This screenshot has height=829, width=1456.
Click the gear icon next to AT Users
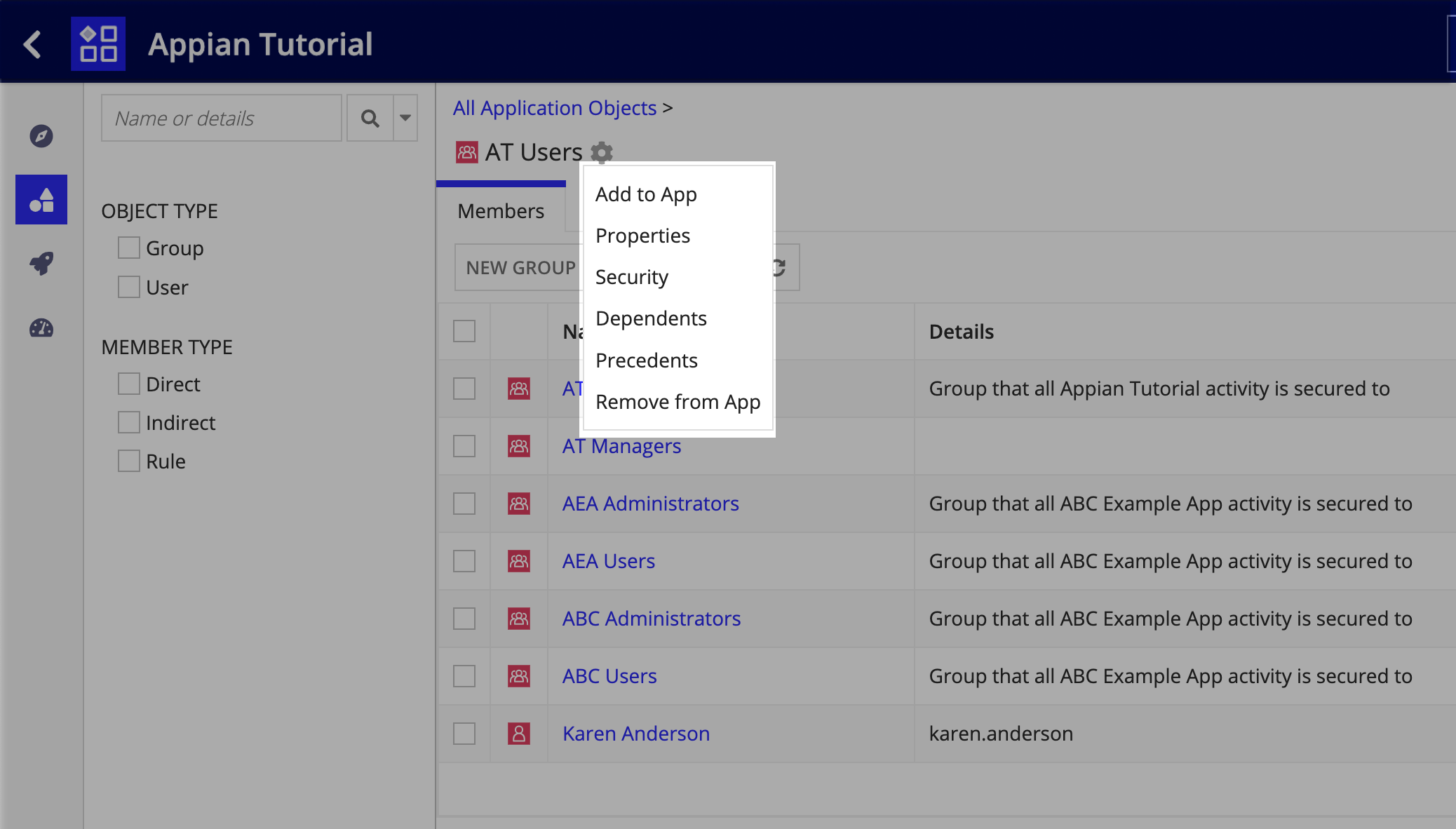[601, 152]
